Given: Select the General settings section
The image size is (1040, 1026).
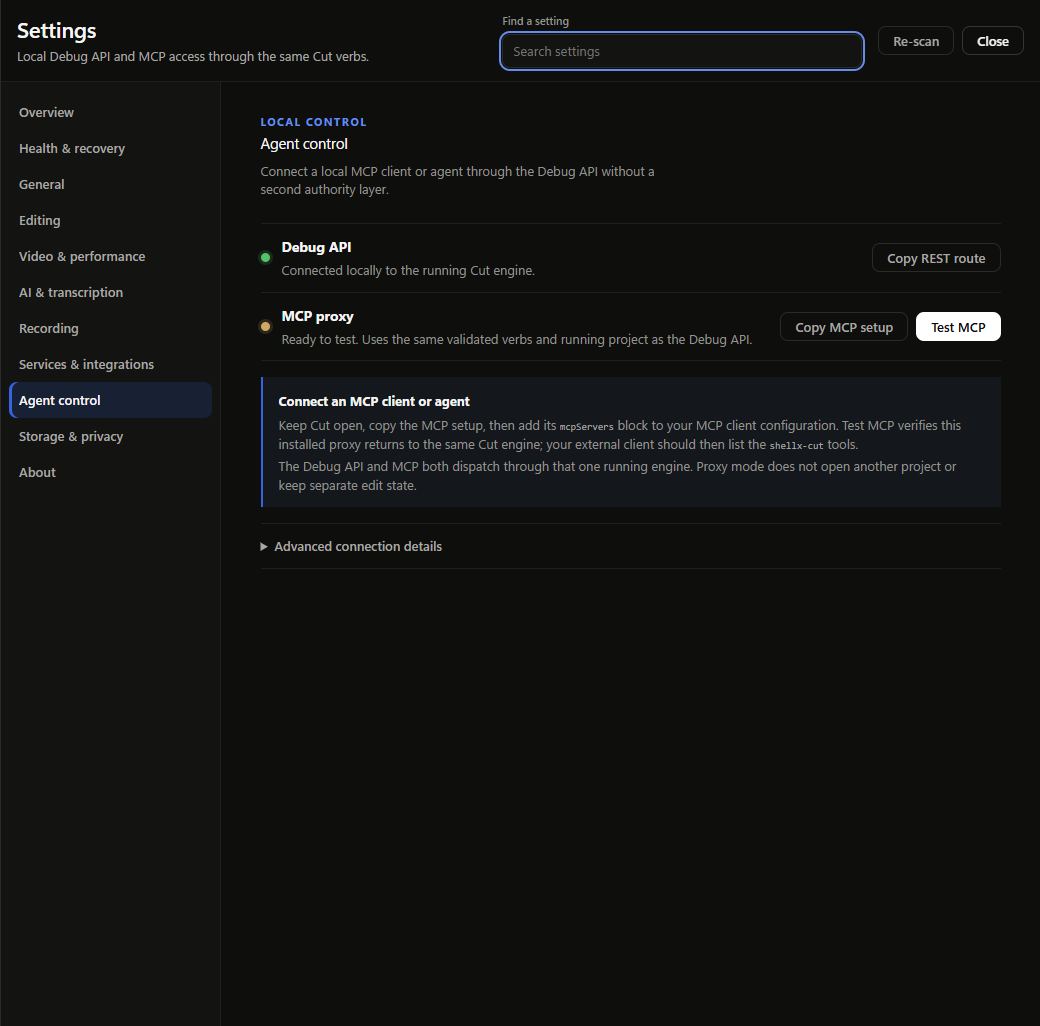Looking at the screenshot, I should click(x=110, y=184).
